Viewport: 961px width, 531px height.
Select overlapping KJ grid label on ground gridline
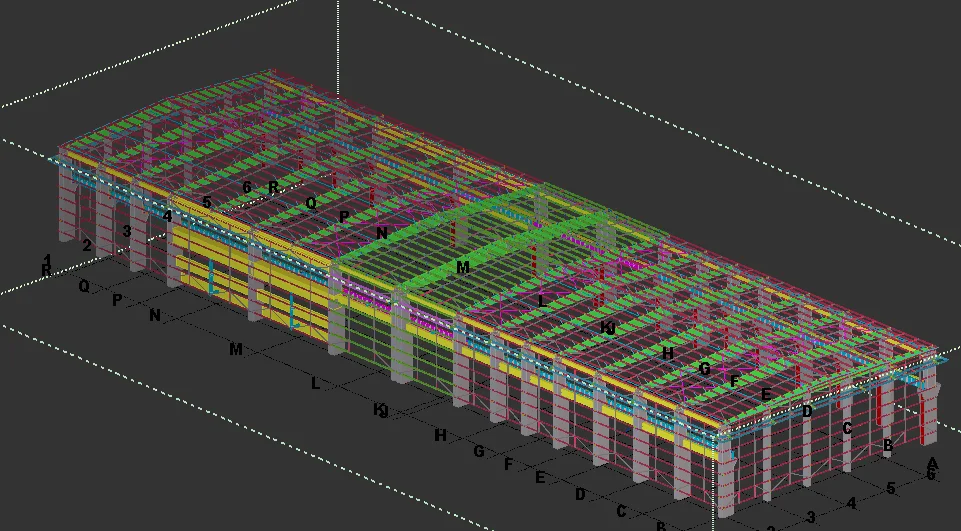click(381, 410)
